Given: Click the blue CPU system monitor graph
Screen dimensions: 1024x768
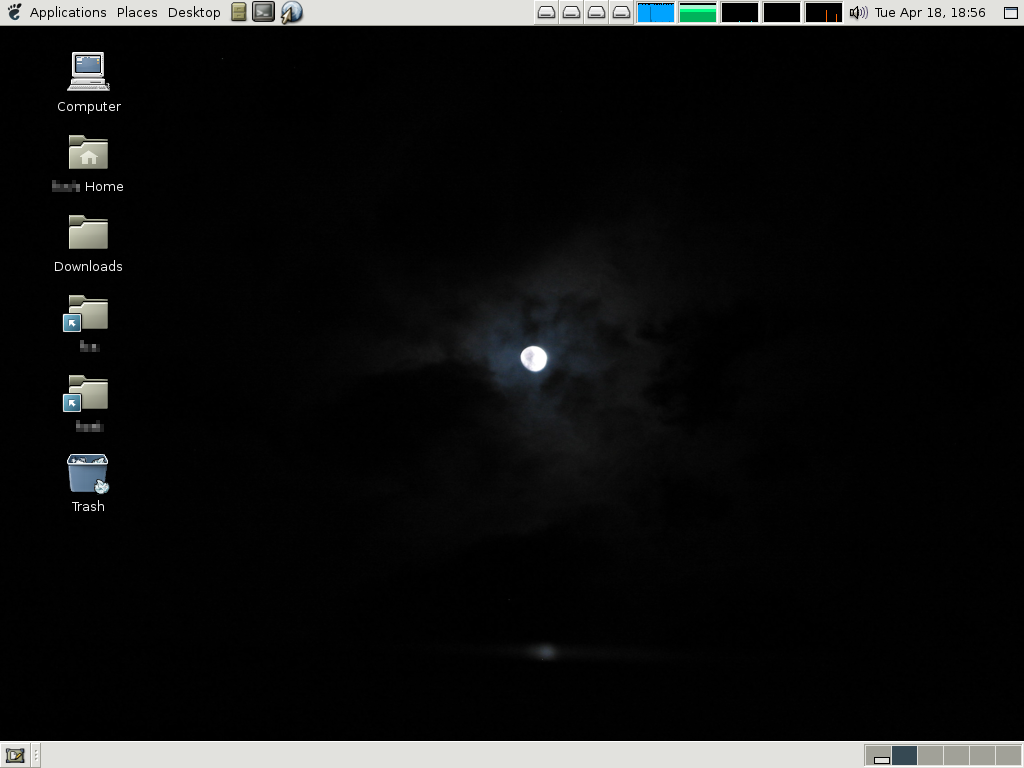Looking at the screenshot, I should click(x=655, y=12).
